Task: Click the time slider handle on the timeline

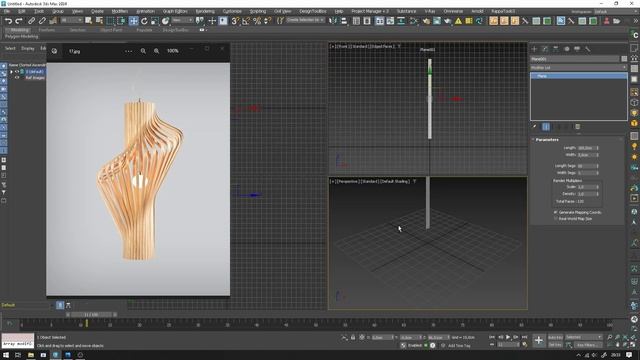Action: pos(91,315)
